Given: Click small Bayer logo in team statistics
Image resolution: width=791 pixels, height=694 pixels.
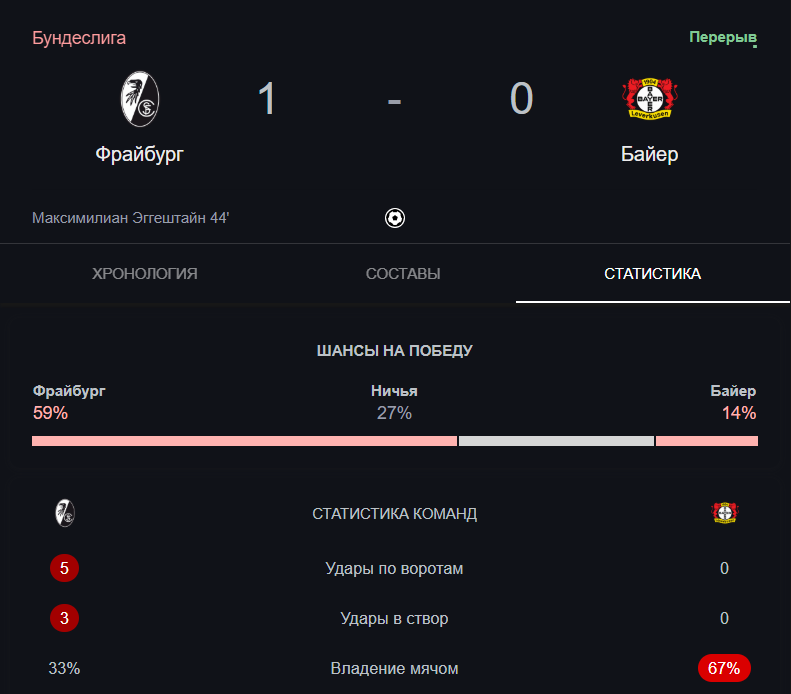Looking at the screenshot, I should coord(724,514).
